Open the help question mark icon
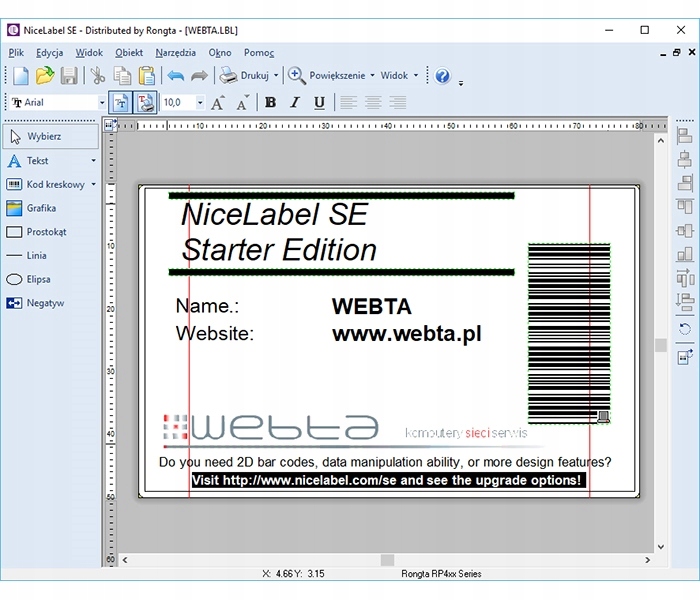This screenshot has width=700, height=600. [x=442, y=76]
